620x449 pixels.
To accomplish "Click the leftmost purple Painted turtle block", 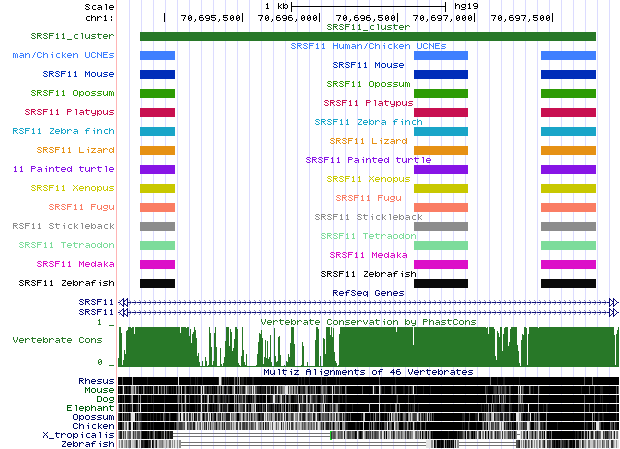I will pos(158,169).
